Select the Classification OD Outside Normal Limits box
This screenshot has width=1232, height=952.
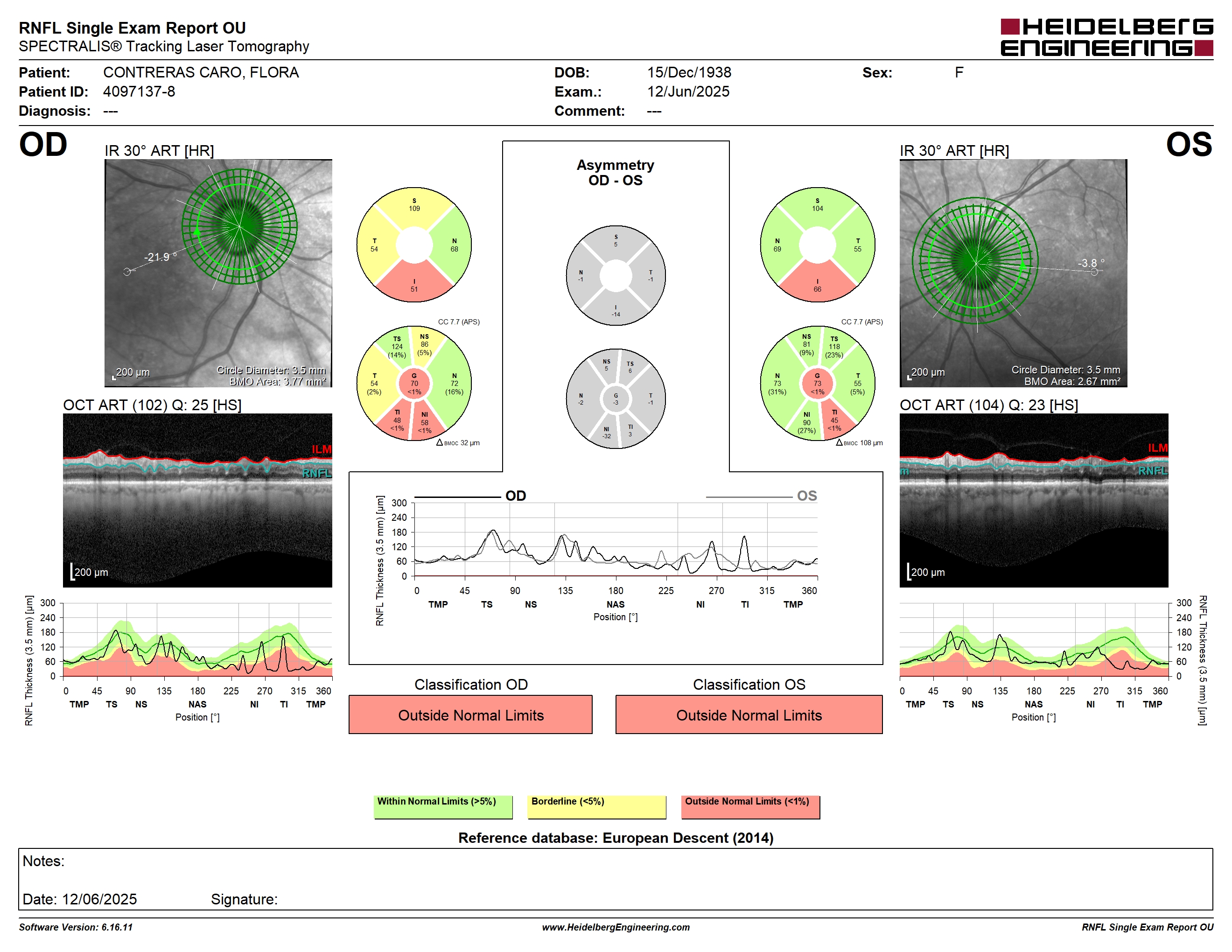tap(470, 714)
